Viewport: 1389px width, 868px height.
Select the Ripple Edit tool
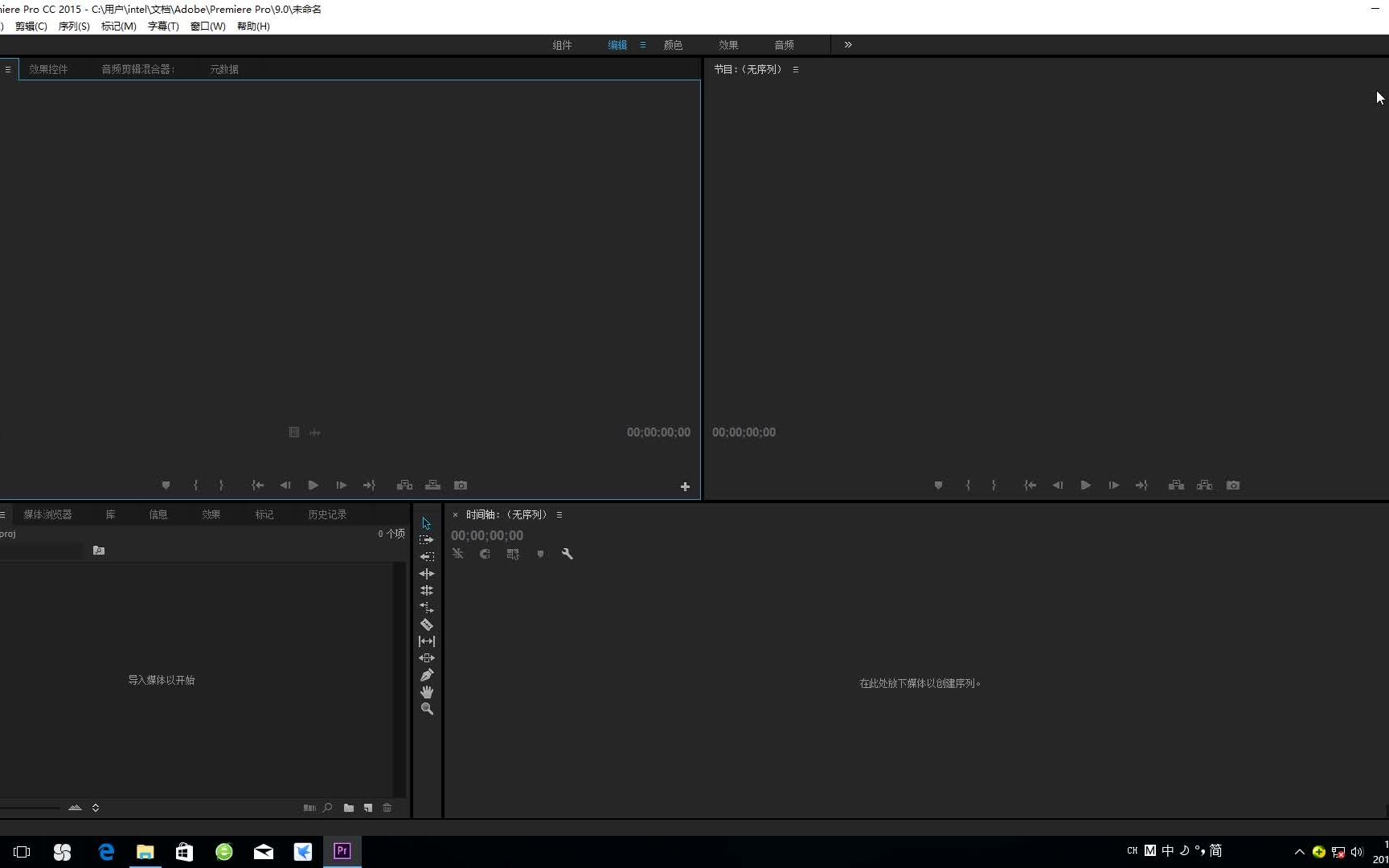pos(426,574)
